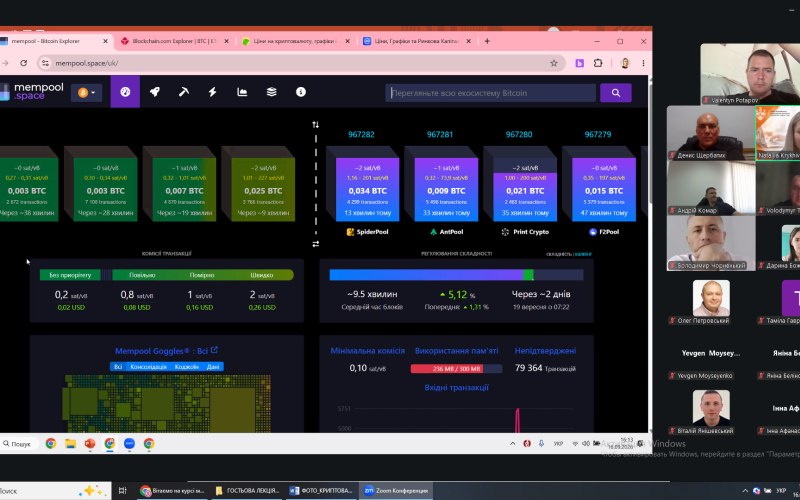The width and height of the screenshot is (800, 500).
Task: Open PowerPoint in shared screen taskbar
Action: (x=90, y=443)
